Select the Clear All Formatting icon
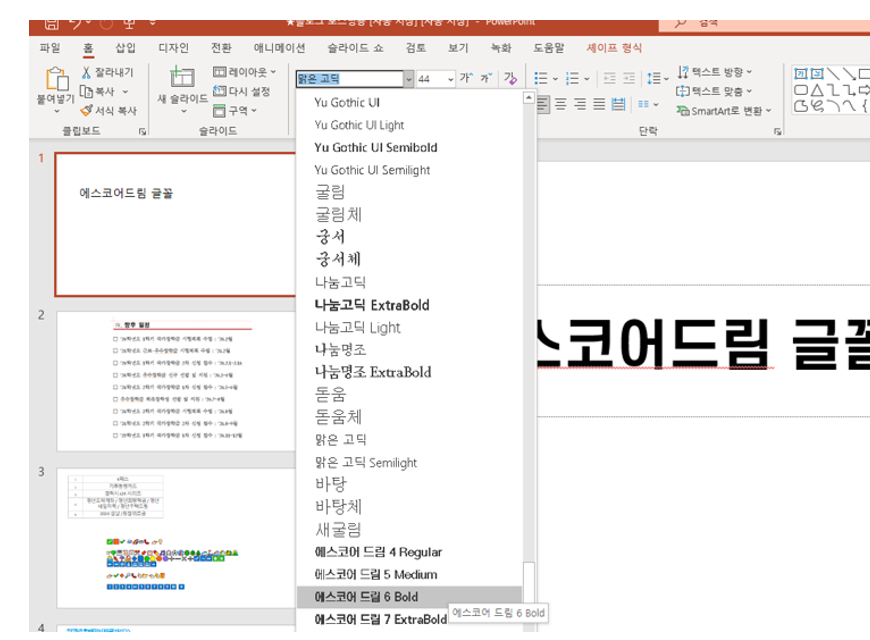This screenshot has width=870, height=640. [512, 79]
